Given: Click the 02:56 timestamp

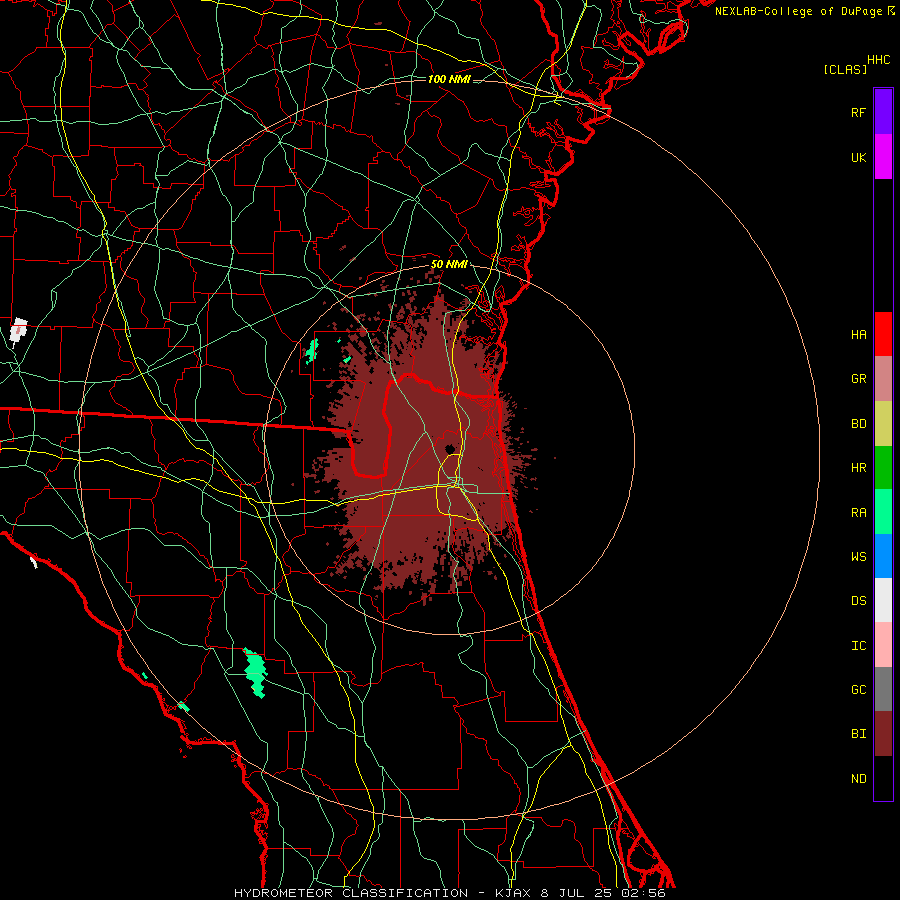Looking at the screenshot, I should point(643,893).
